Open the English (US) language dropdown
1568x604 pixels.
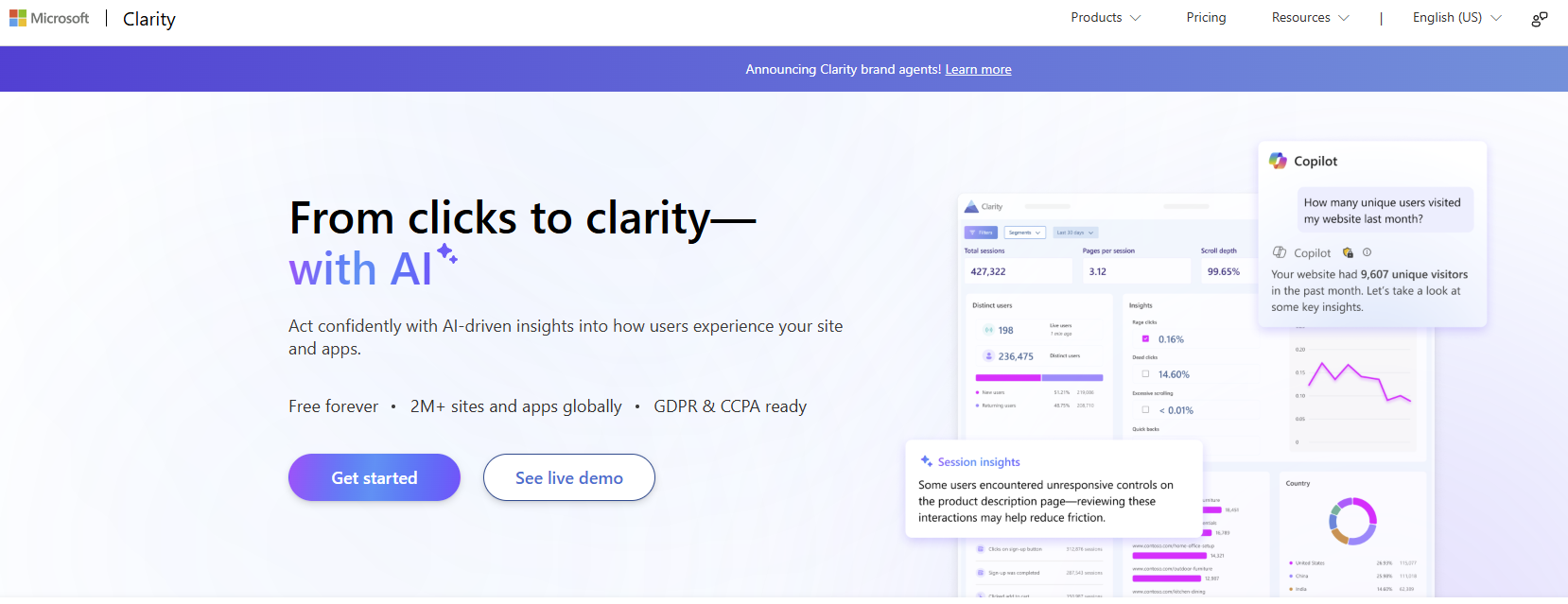tap(1456, 18)
